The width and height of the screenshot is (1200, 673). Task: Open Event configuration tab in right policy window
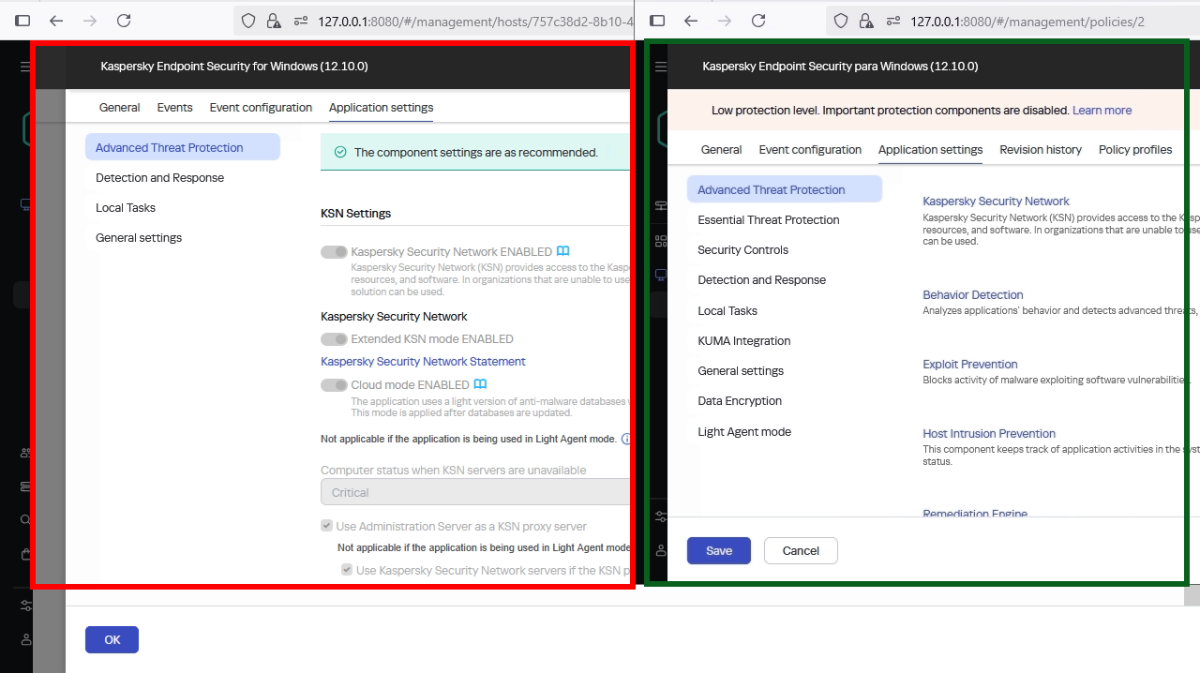tap(810, 150)
